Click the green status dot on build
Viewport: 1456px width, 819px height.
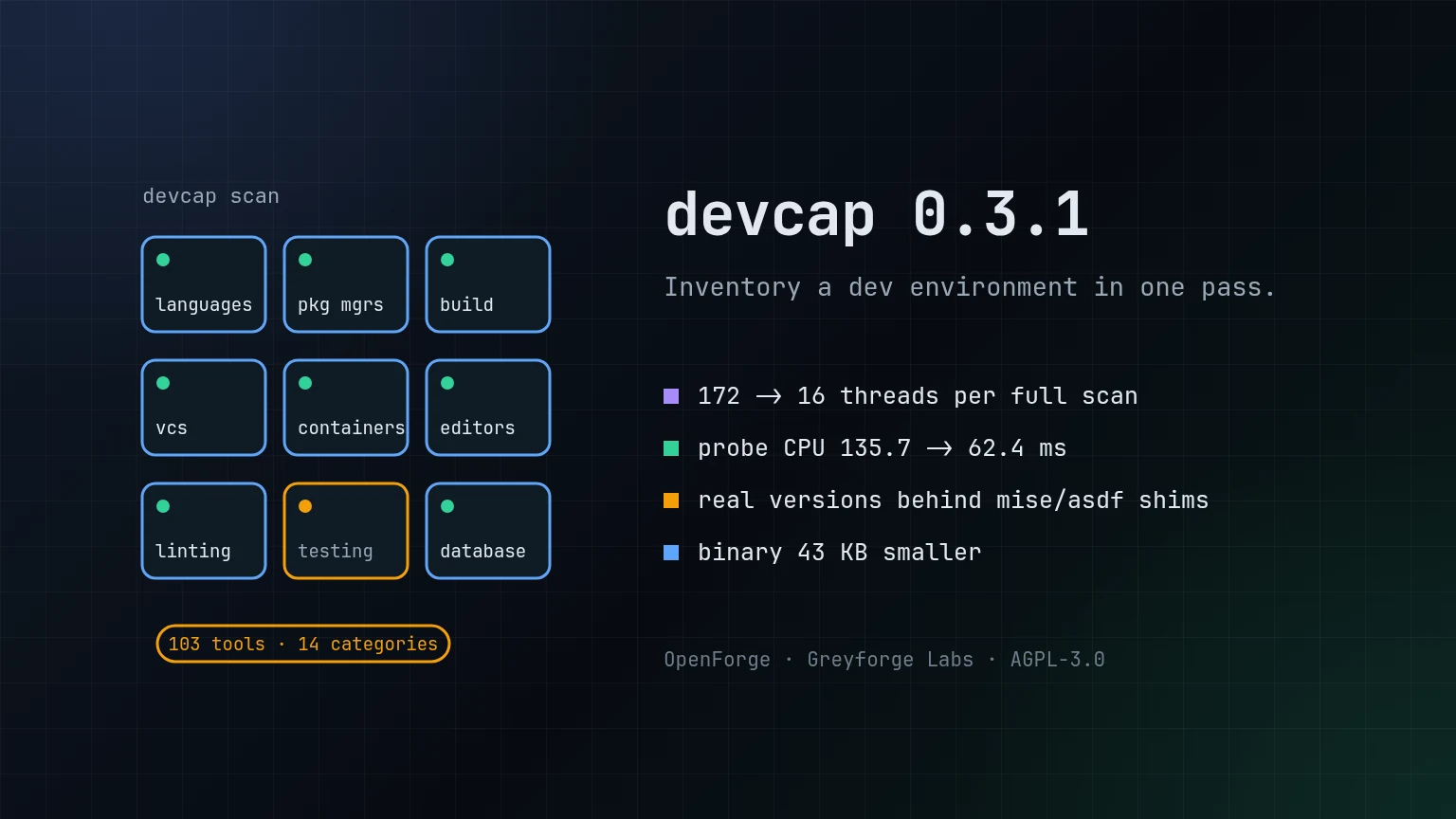click(447, 260)
